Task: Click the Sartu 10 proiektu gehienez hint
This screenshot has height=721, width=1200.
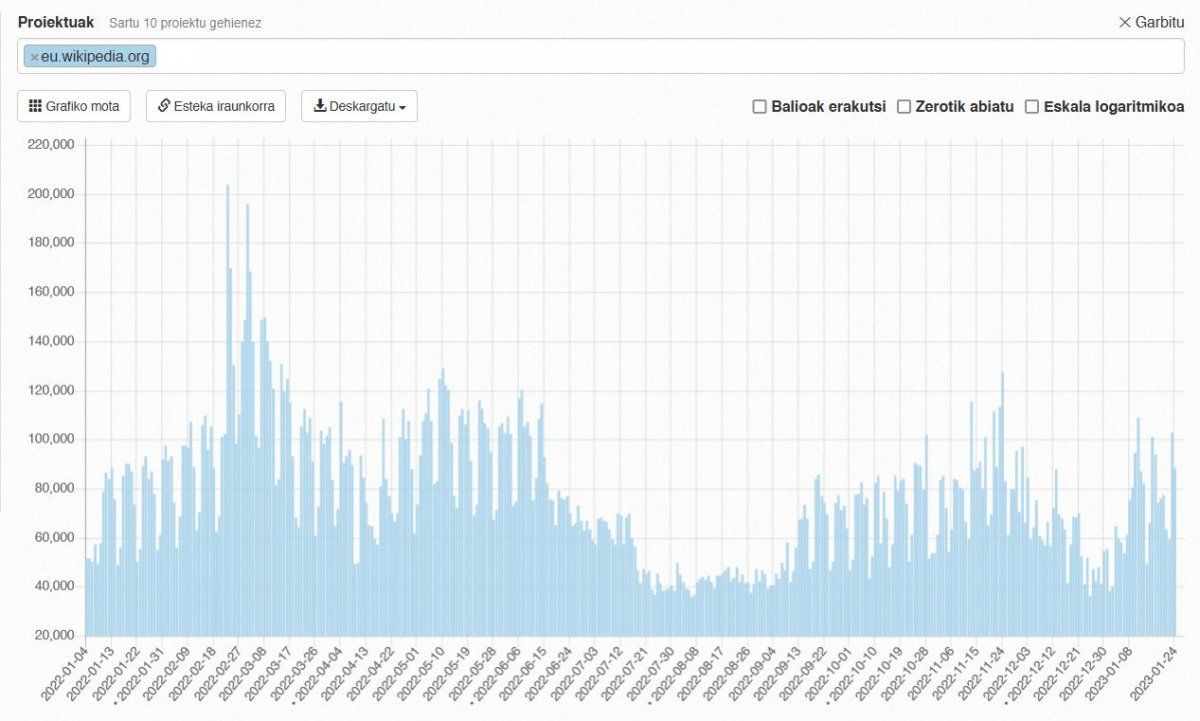Action: click(x=185, y=23)
